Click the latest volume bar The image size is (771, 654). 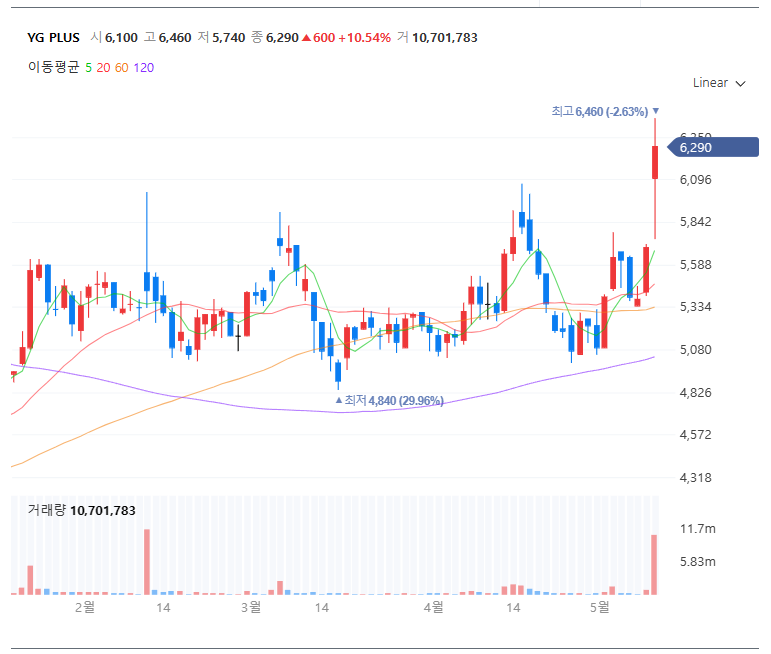654,565
